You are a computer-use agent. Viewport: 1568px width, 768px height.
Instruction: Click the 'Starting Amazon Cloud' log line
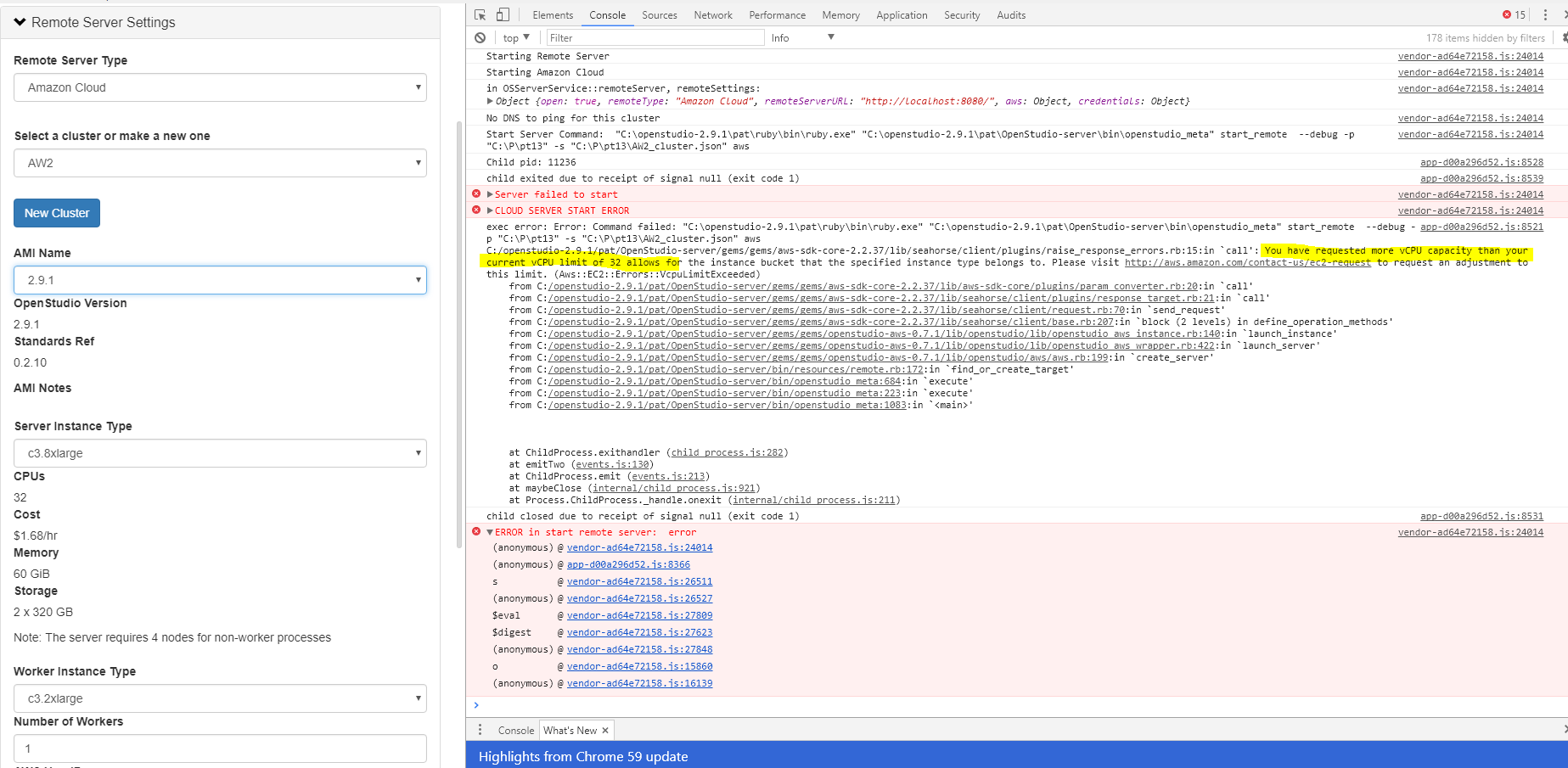pos(545,72)
